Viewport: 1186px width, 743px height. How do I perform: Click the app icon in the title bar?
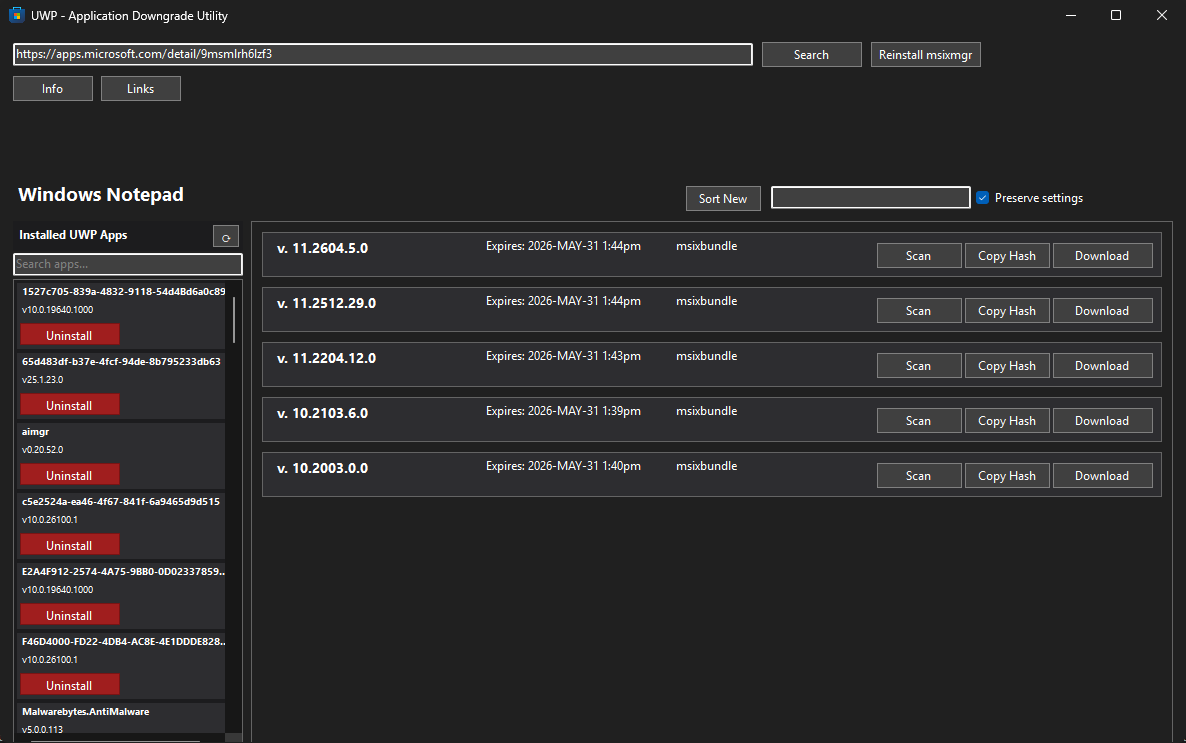pyautogui.click(x=17, y=15)
